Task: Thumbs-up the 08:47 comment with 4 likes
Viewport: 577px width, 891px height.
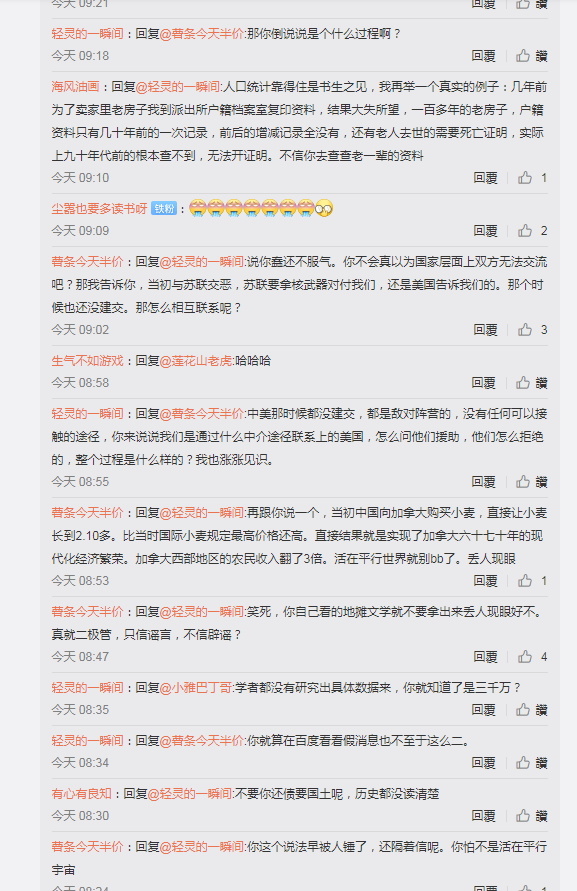Action: point(525,656)
